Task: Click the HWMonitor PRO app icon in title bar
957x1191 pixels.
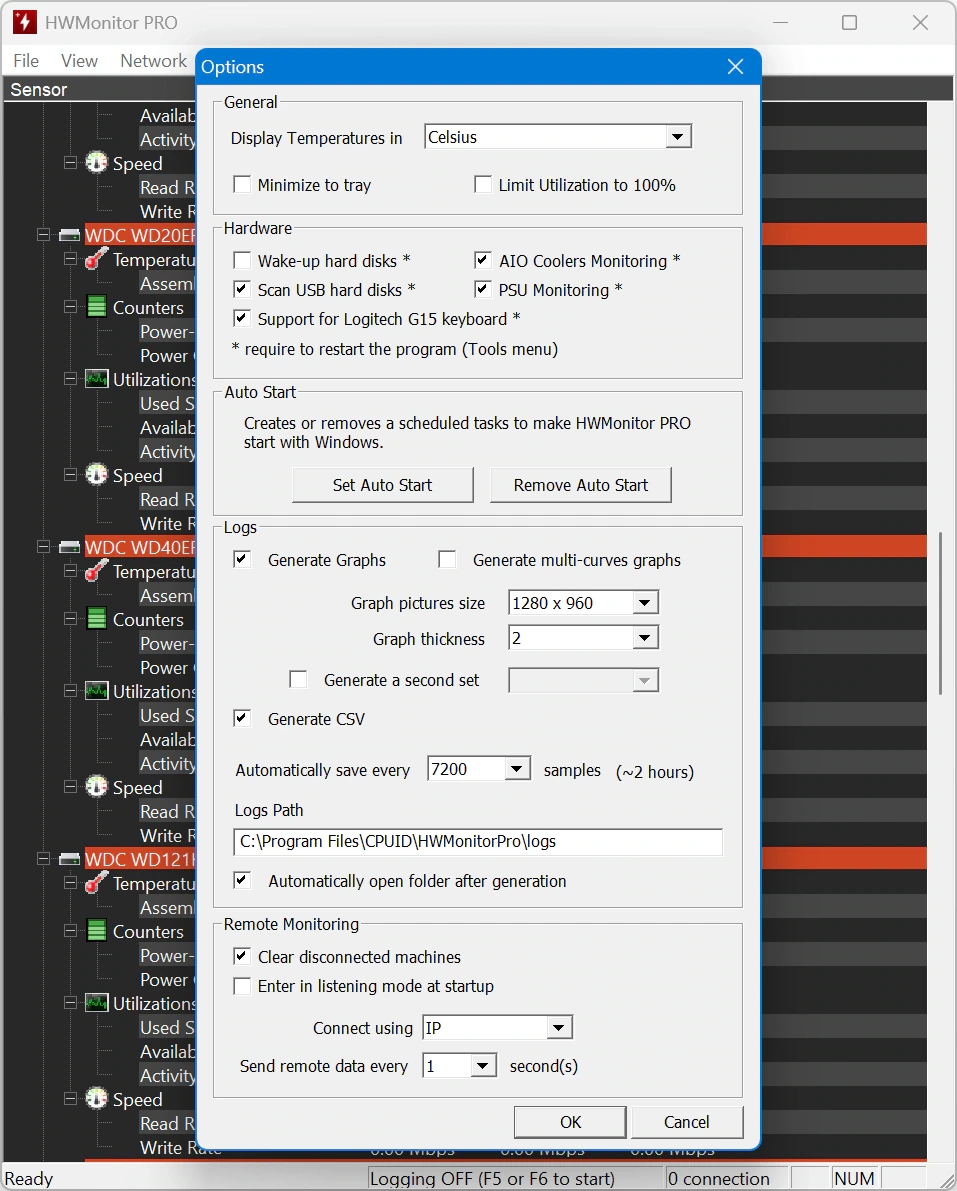Action: 25,22
